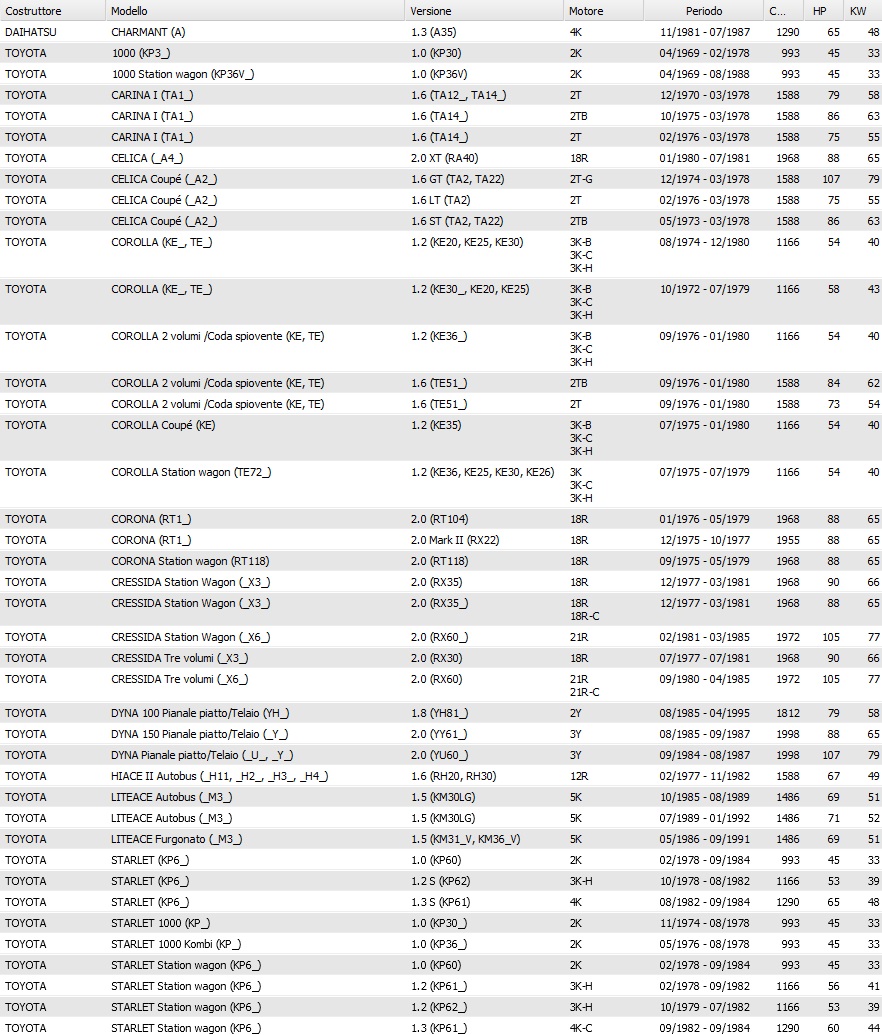Click period 02/1978 - 09/1982
The width and height of the screenshot is (882, 1035).
(x=704, y=986)
